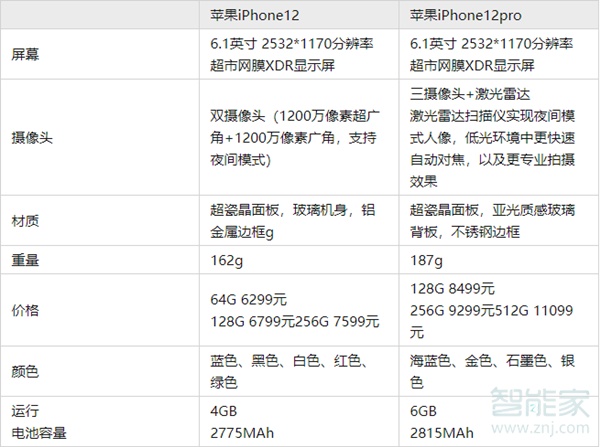Click the 重量 row label
Screen dimensions: 600x447
(25, 260)
